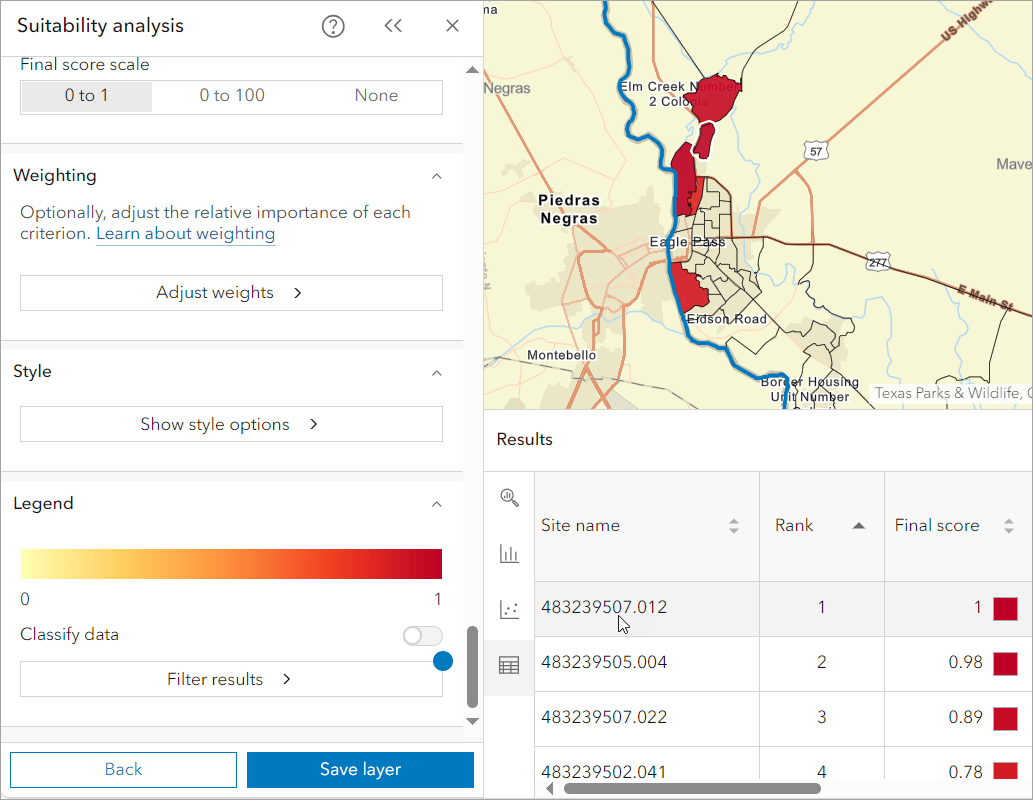Viewport: 1033px width, 800px height.
Task: Collapse the panel with double-chevron icon
Action: pos(393,27)
